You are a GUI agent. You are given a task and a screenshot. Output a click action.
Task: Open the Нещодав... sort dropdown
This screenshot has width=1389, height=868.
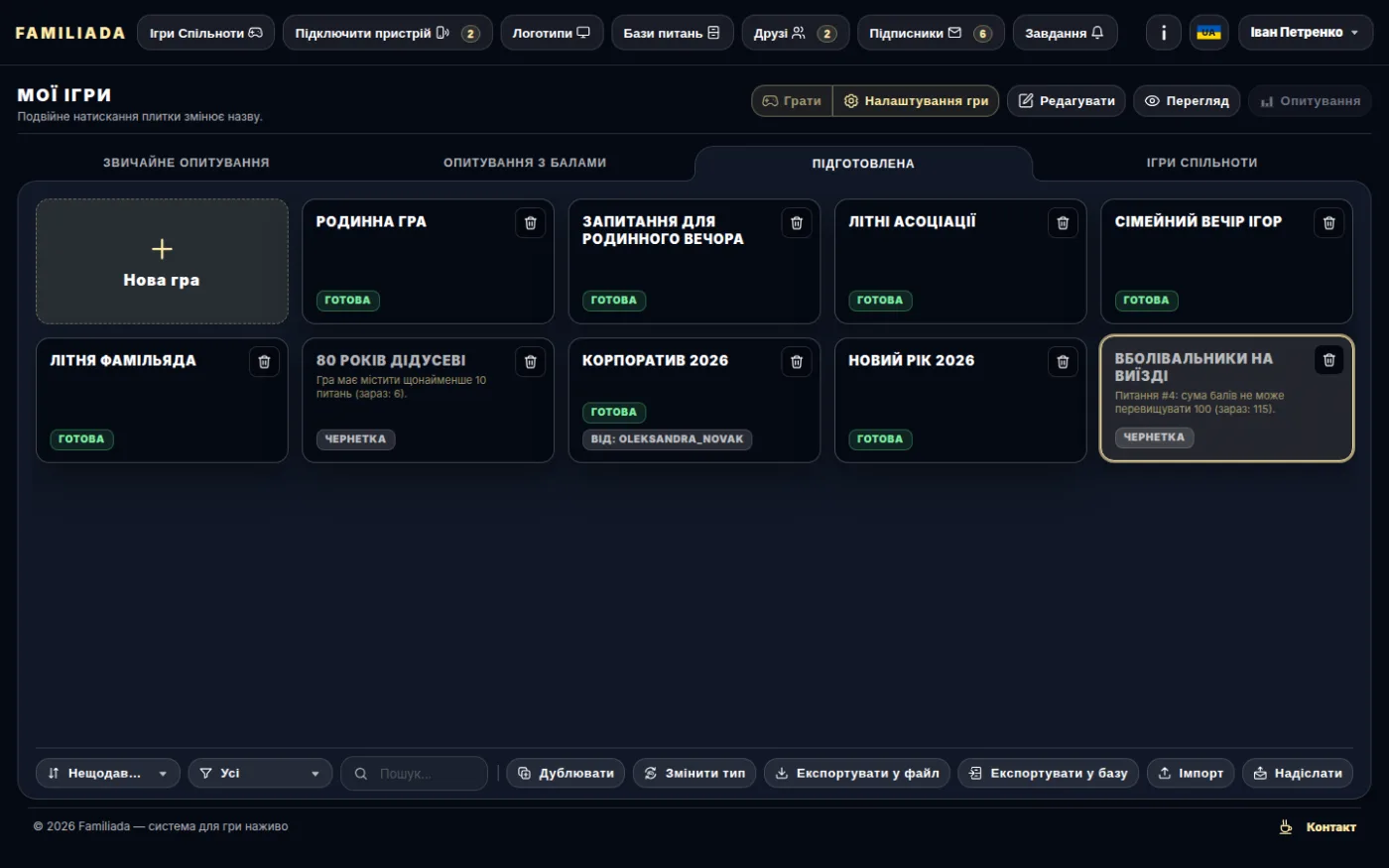[108, 774]
